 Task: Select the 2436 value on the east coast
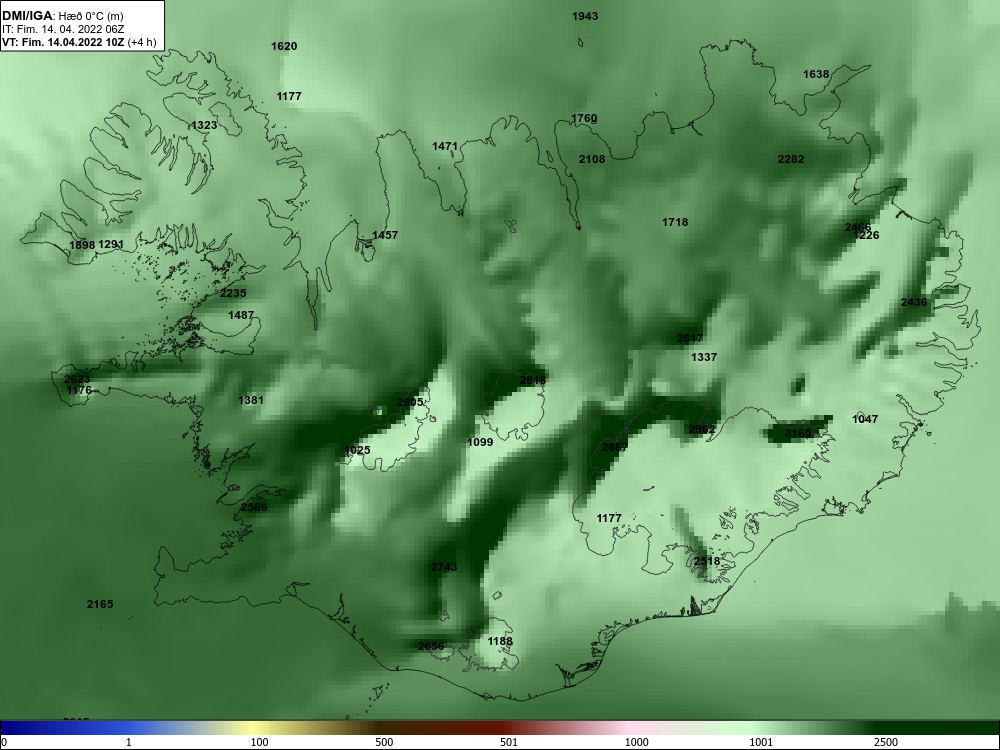pyautogui.click(x=914, y=302)
